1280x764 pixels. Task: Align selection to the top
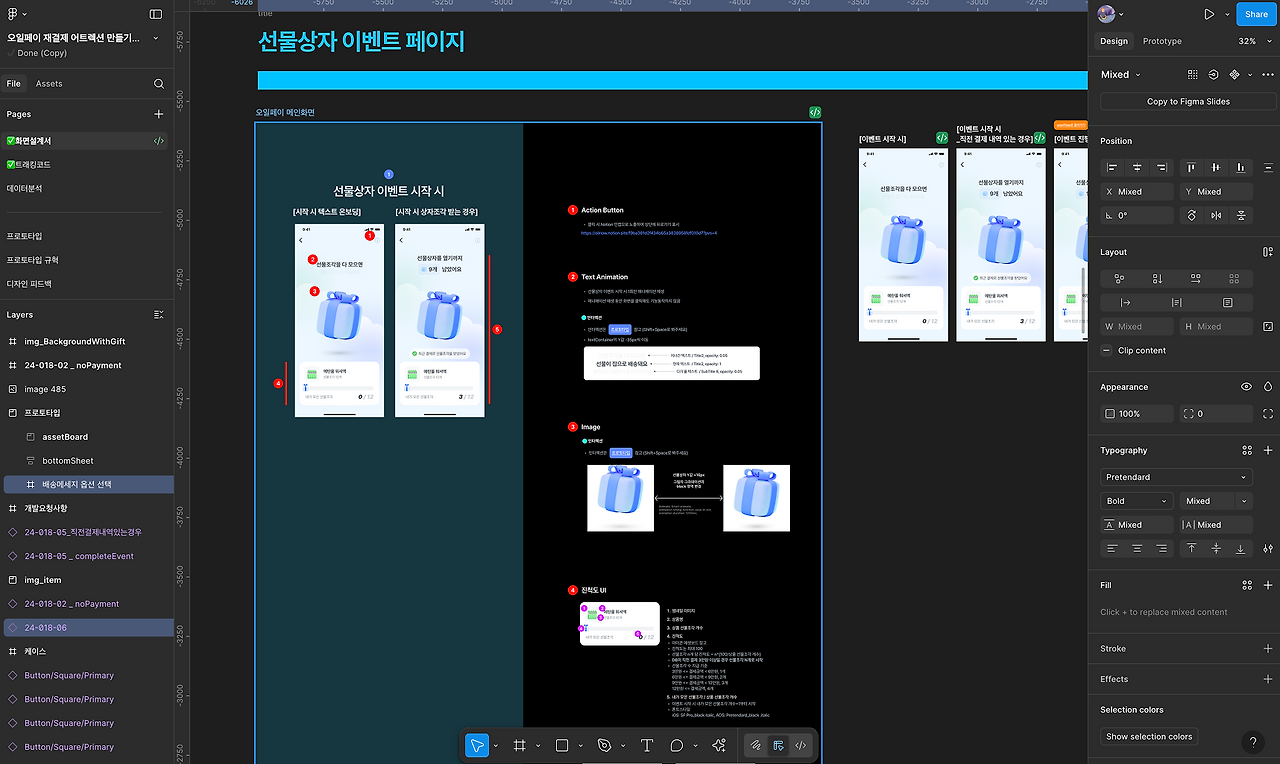point(1192,167)
